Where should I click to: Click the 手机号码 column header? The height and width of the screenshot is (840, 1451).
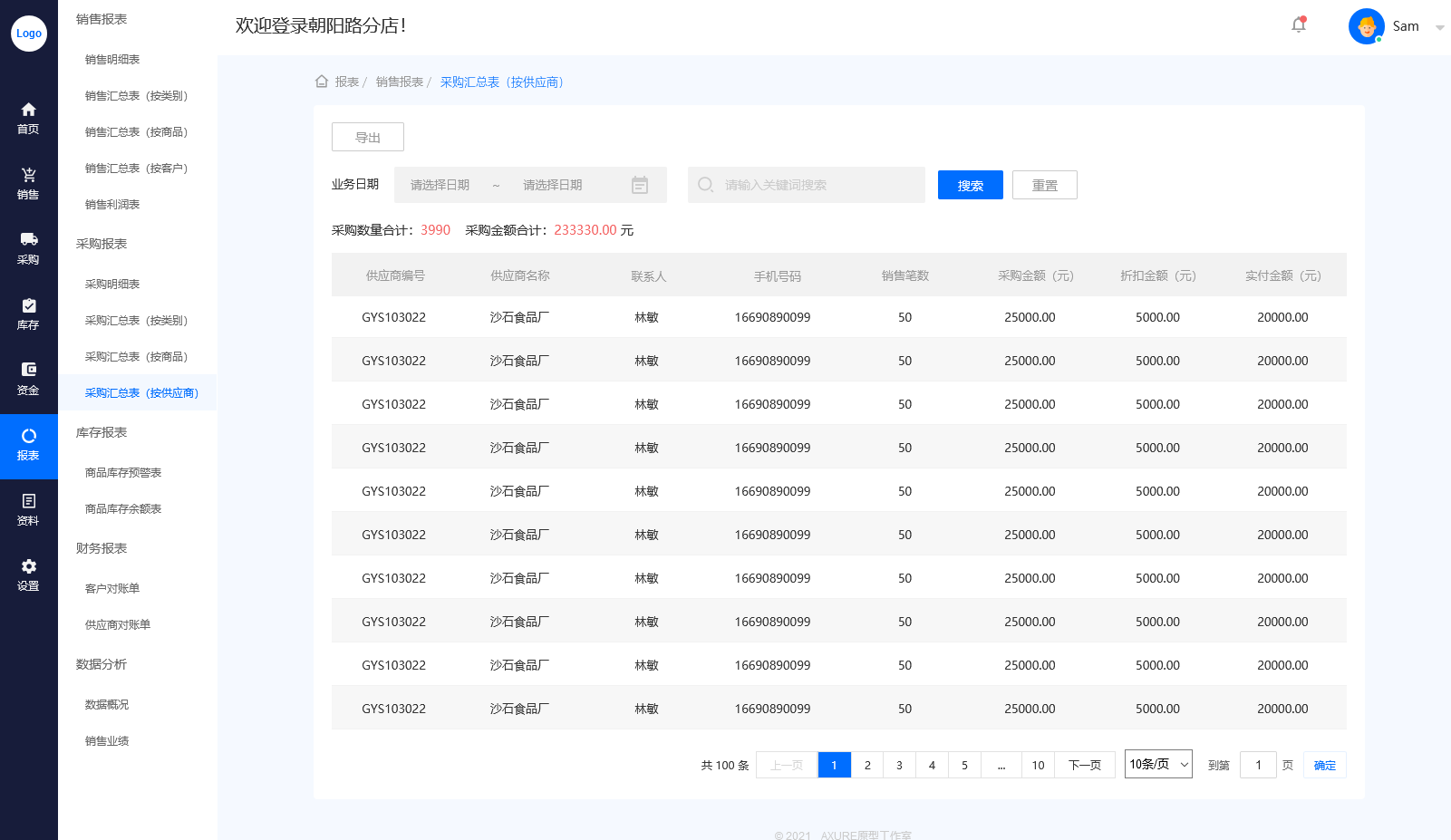tap(778, 275)
